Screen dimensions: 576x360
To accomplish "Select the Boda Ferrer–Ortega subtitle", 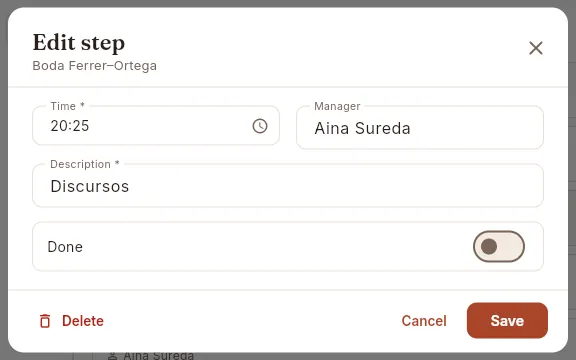I will point(94,66).
